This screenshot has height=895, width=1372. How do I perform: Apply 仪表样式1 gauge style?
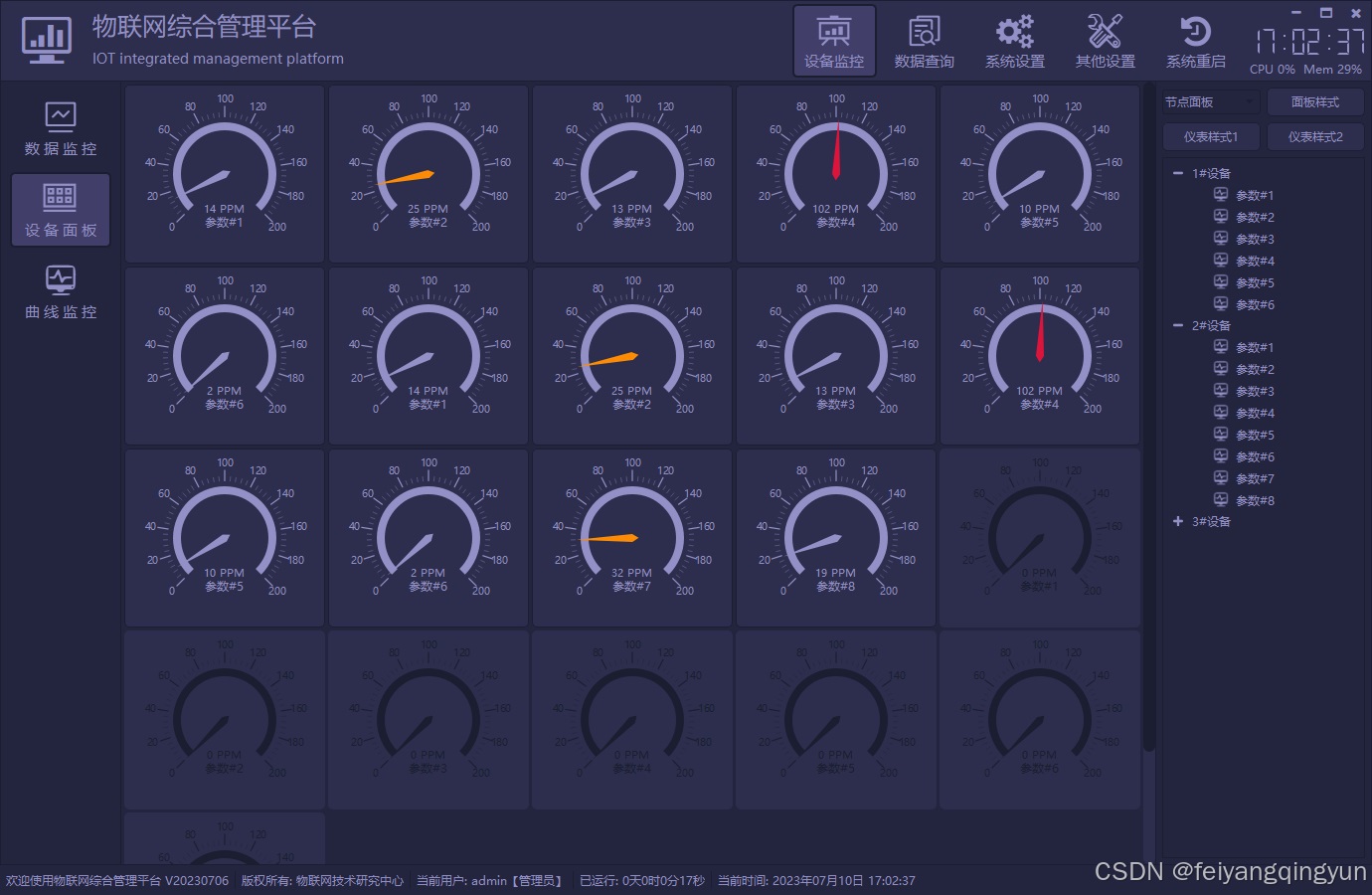[x=1211, y=137]
